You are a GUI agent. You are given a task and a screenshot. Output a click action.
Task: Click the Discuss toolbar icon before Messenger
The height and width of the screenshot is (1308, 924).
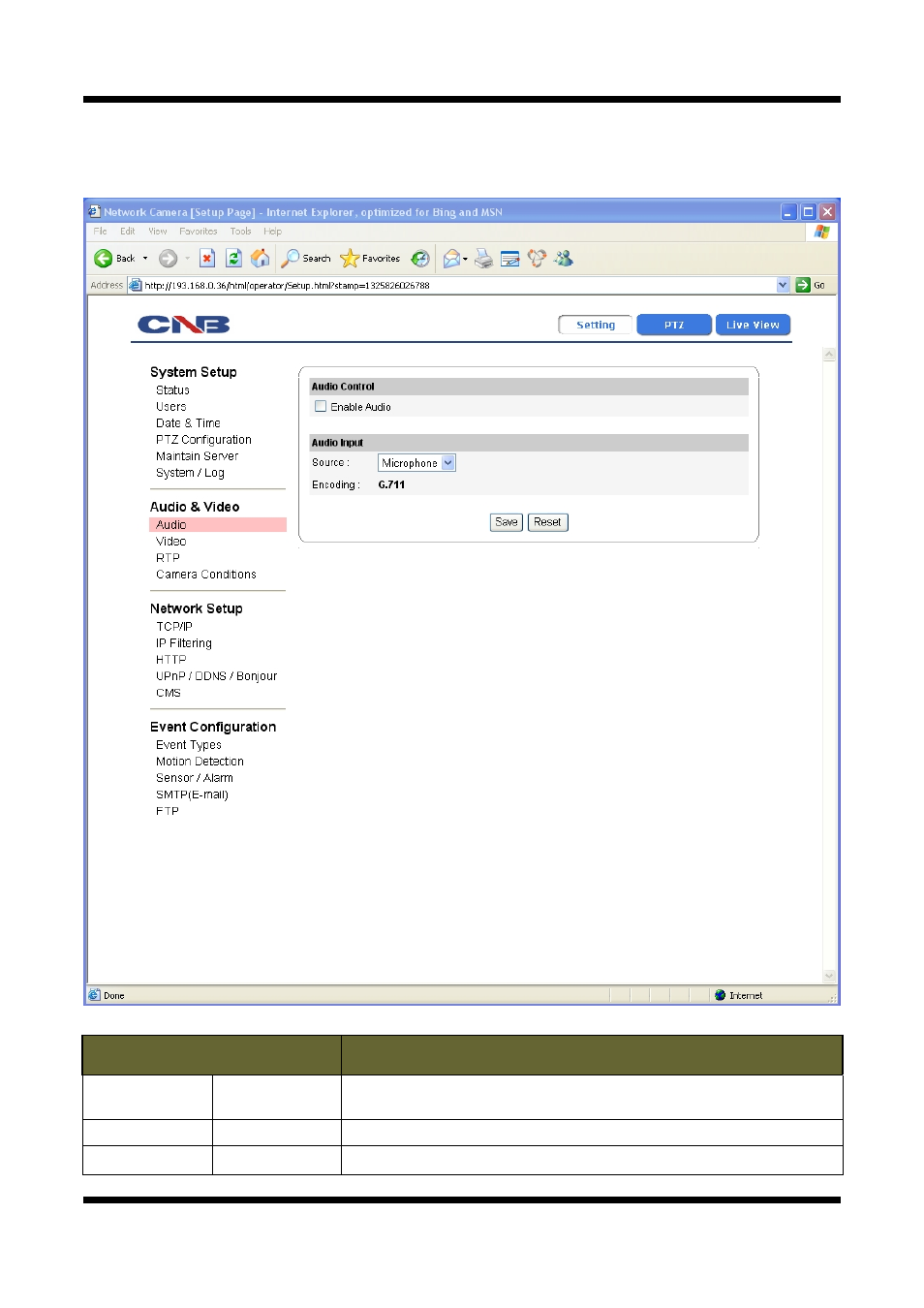[x=537, y=259]
